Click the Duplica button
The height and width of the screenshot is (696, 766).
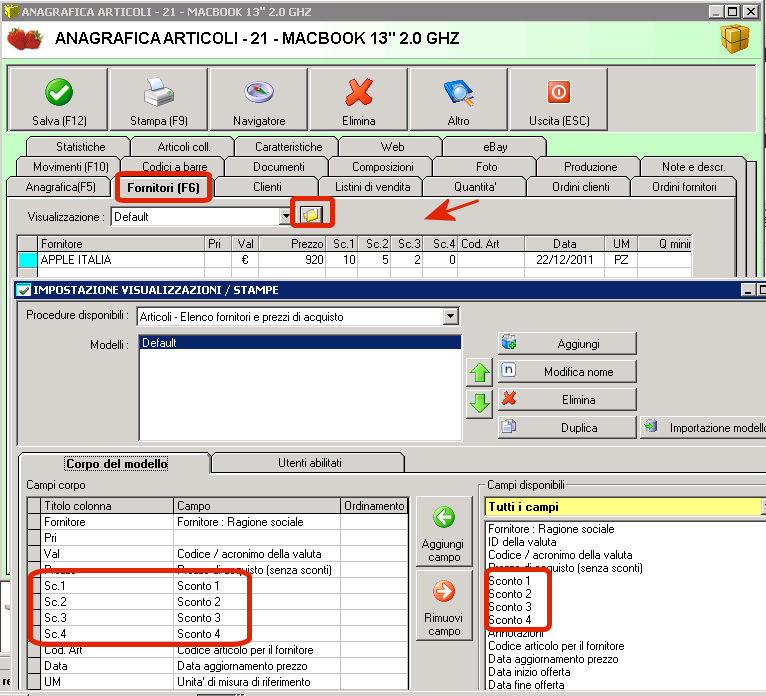[x=567, y=427]
